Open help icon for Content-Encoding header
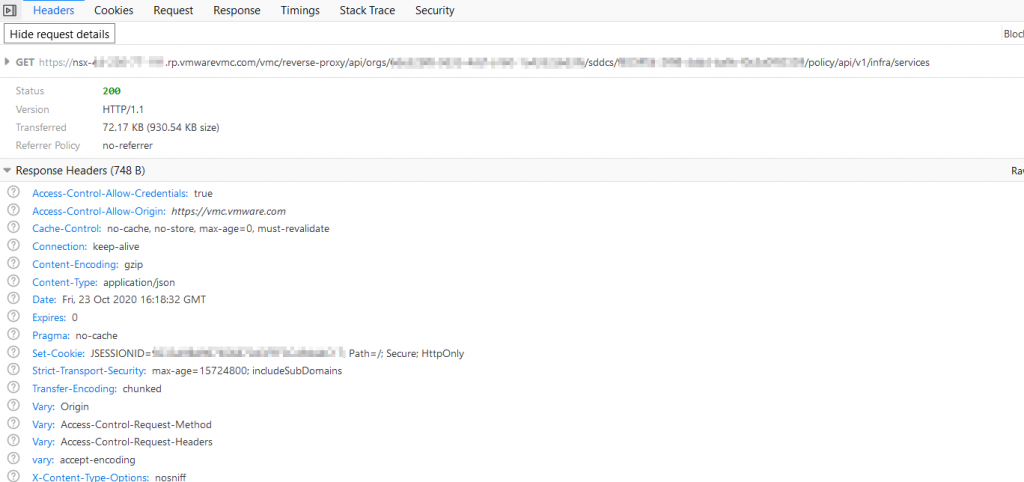This screenshot has height=482, width=1024. [13, 264]
